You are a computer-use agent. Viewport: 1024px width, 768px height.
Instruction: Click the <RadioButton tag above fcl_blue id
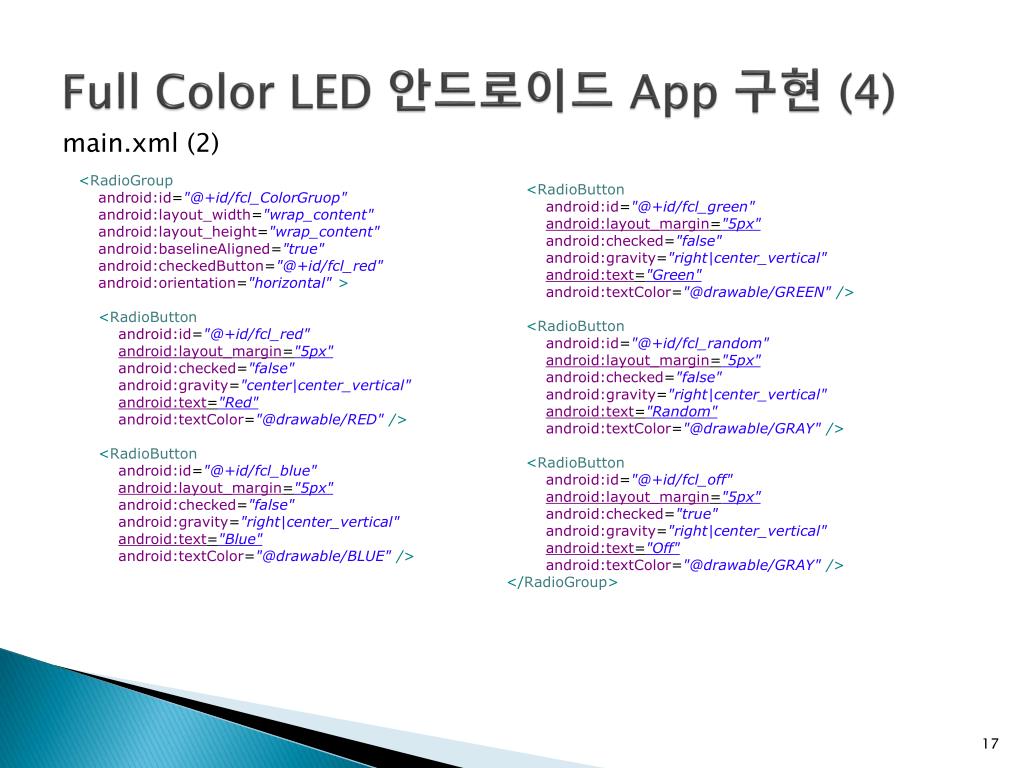tap(148, 454)
